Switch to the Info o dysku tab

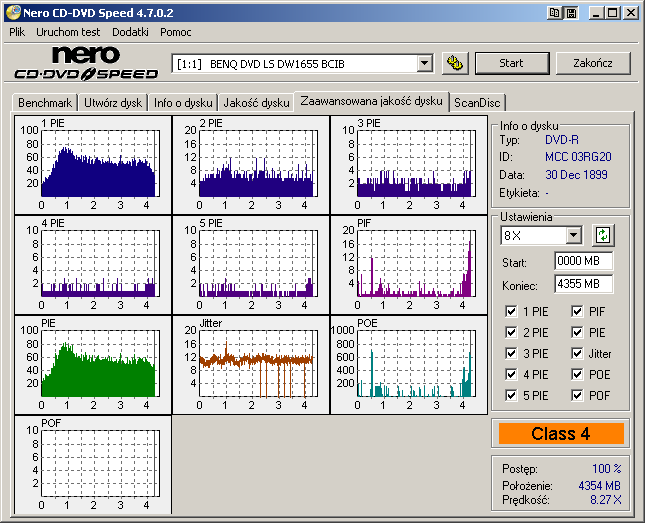pyautogui.click(x=183, y=103)
